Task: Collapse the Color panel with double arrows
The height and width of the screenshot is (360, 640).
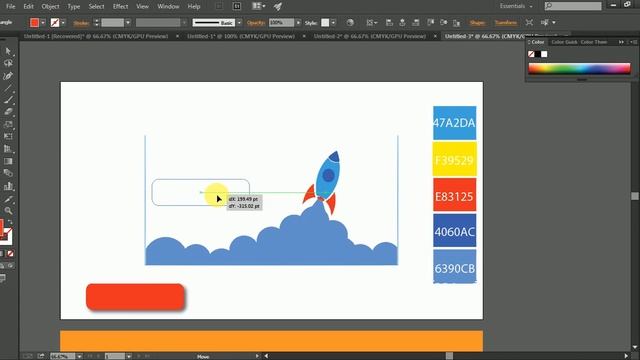Action: pyautogui.click(x=621, y=42)
